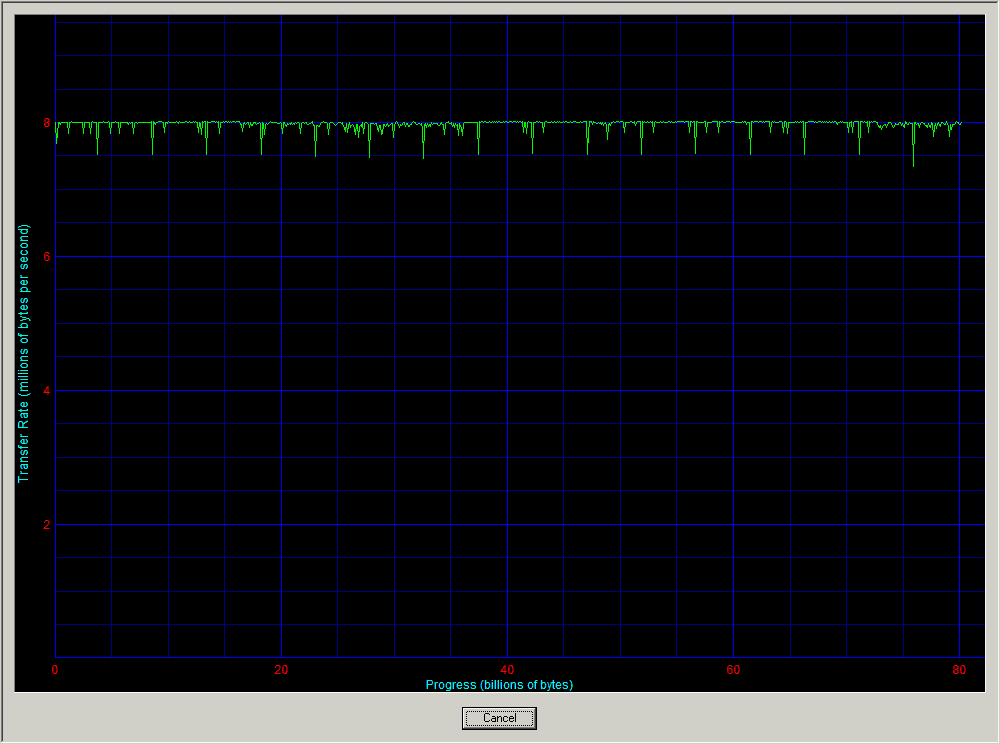Image resolution: width=1000 pixels, height=744 pixels.
Task: Click the 2 label on the transfer rate axis
Action: [46, 524]
